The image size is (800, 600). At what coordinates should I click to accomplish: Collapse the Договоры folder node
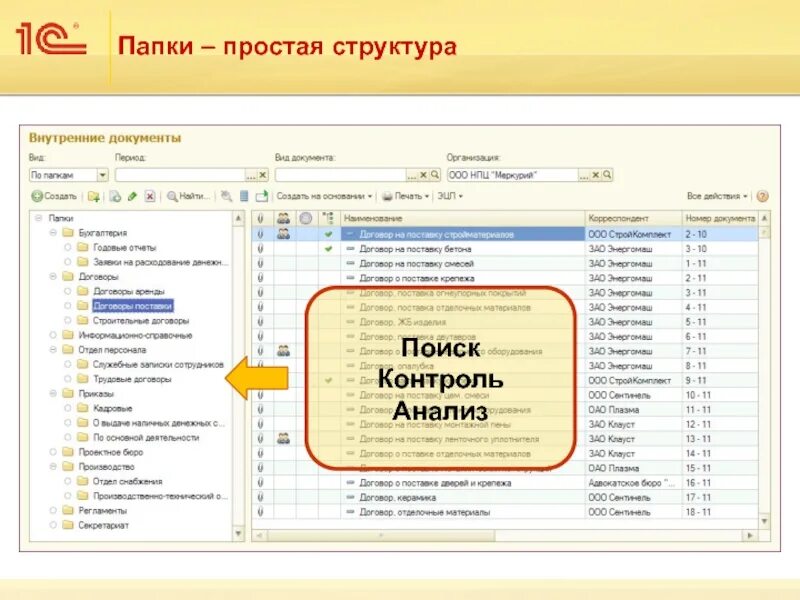53,277
